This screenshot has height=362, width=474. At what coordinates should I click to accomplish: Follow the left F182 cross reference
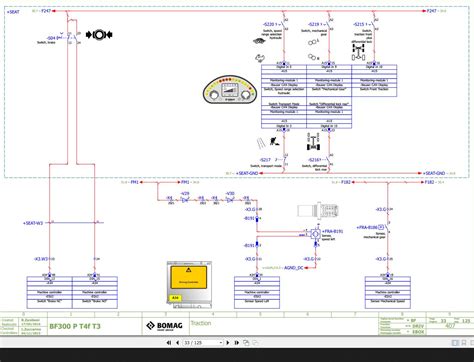coord(346,182)
